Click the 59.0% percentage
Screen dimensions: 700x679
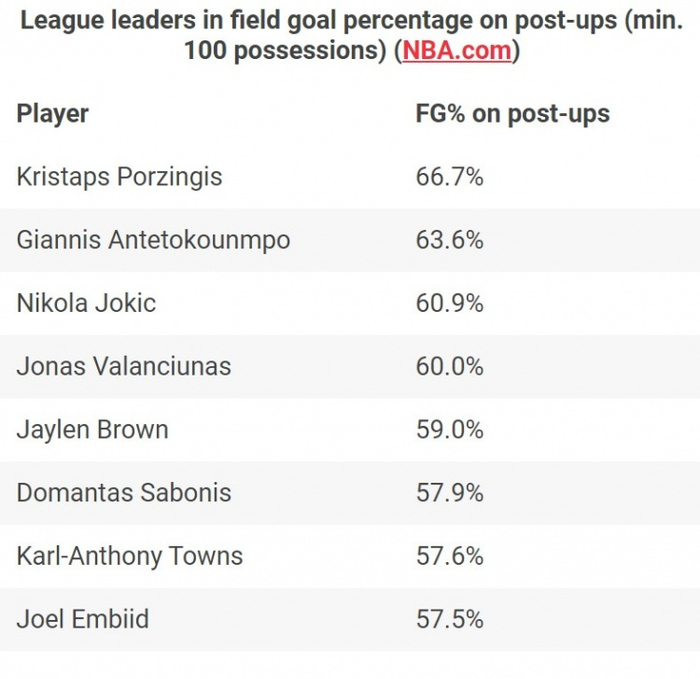[449, 430]
